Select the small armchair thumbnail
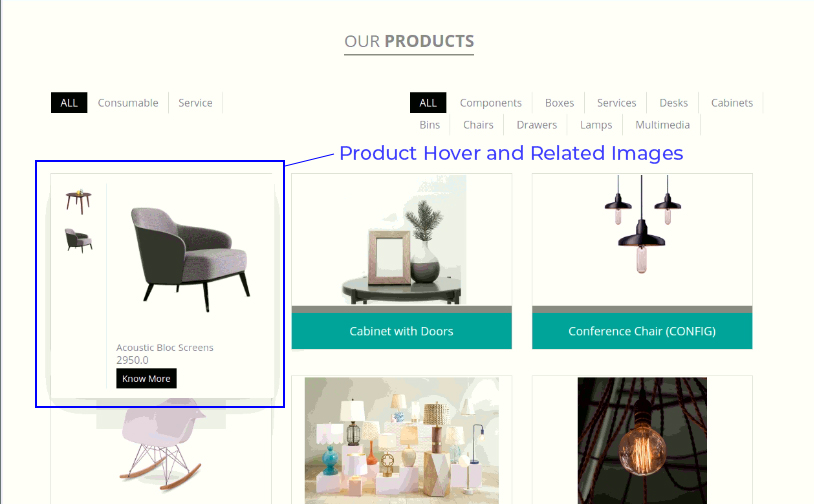Viewport: 814px width, 504px height. click(x=78, y=240)
